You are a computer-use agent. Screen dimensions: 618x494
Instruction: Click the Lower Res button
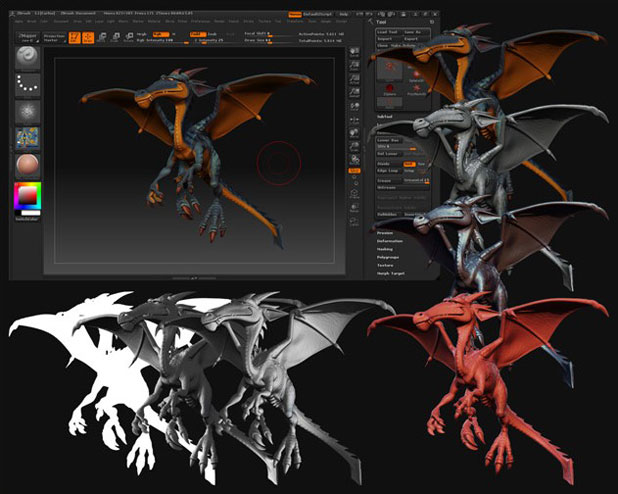389,140
